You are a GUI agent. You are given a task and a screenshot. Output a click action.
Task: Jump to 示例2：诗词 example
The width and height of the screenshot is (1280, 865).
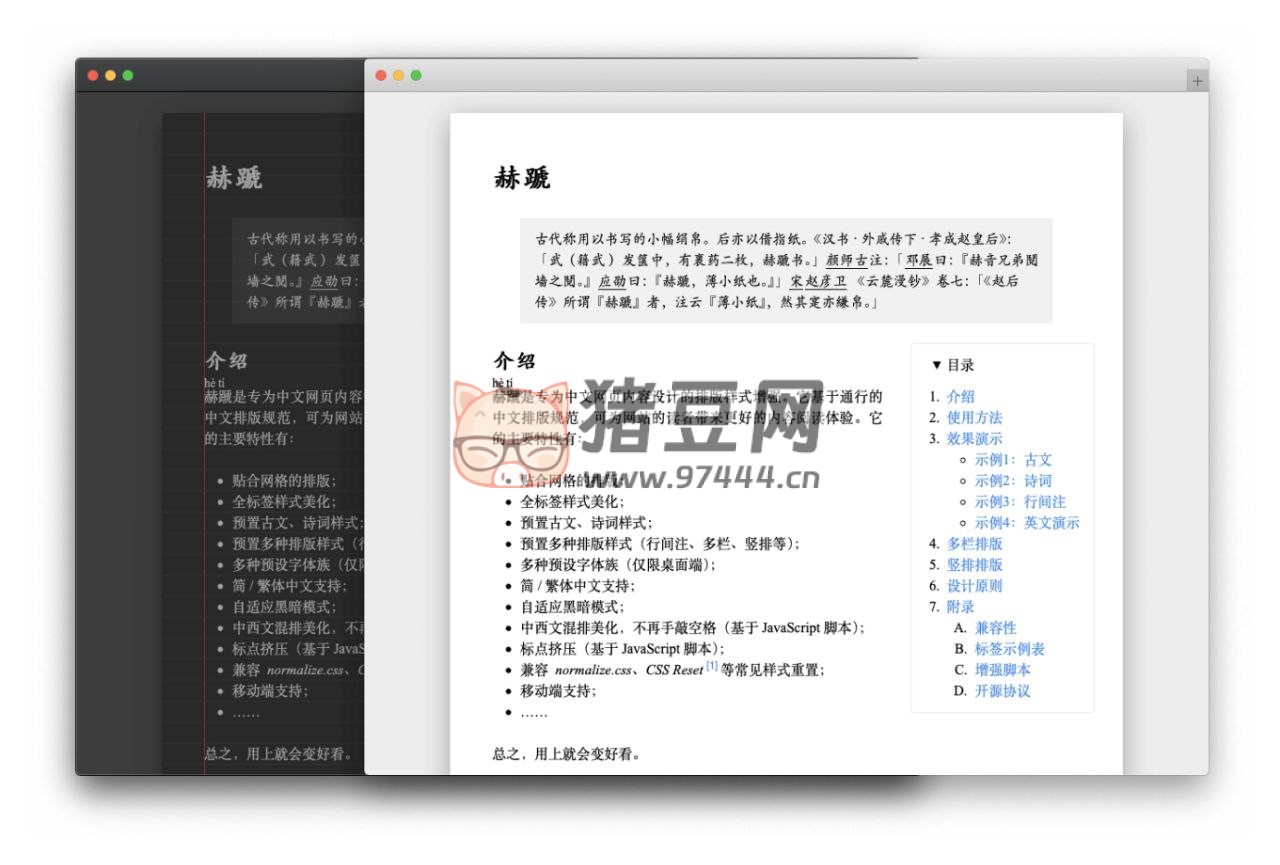point(1013,481)
